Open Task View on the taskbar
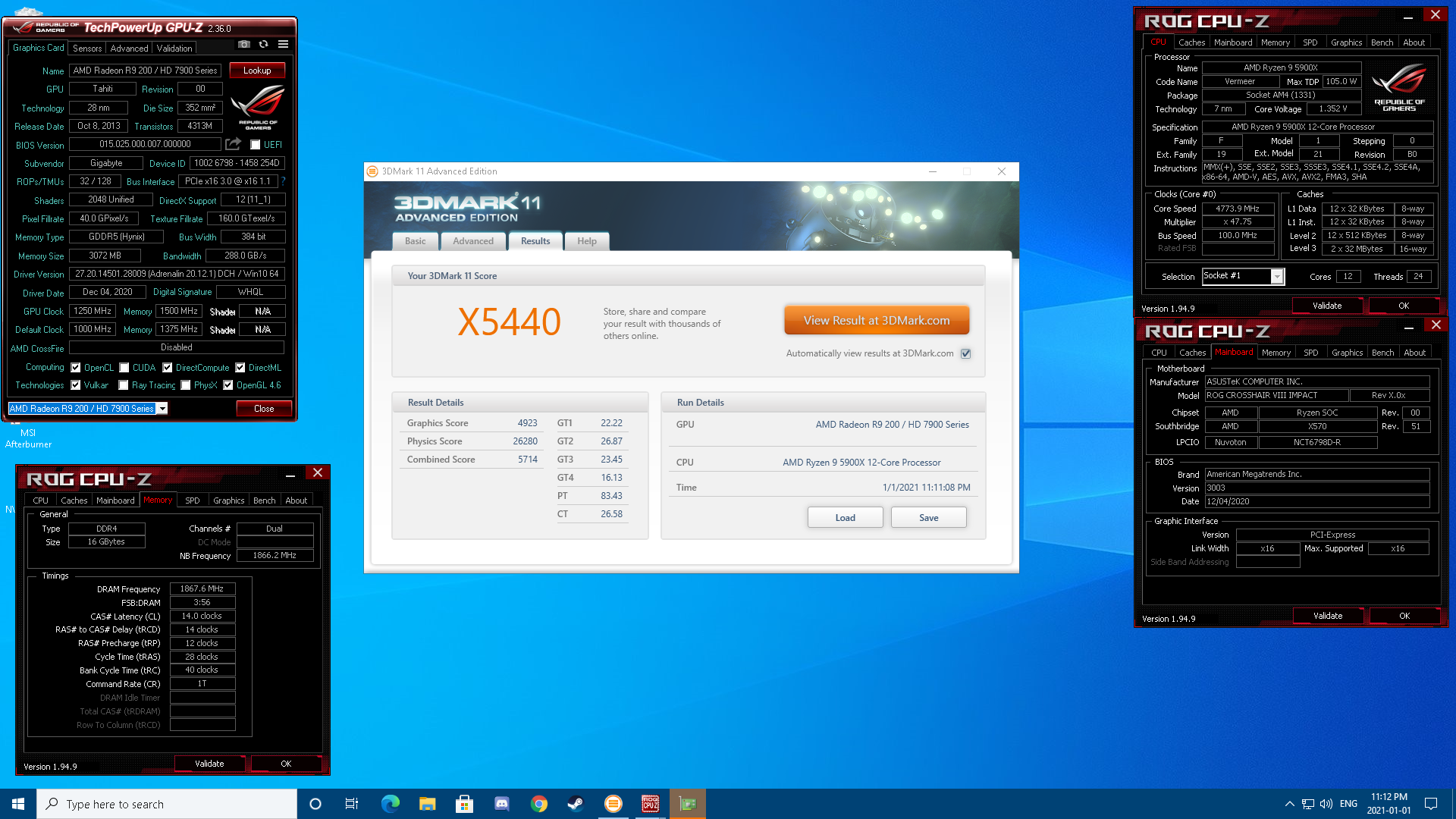 coord(351,804)
